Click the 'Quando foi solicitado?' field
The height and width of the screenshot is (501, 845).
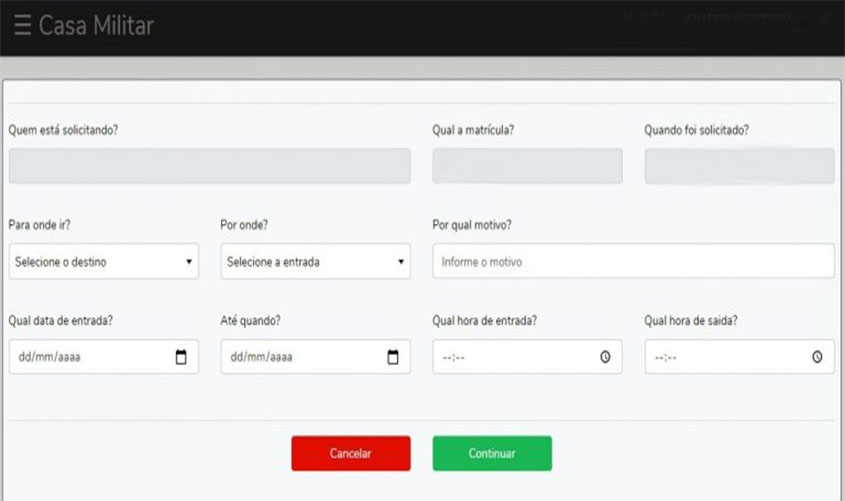[x=739, y=166]
